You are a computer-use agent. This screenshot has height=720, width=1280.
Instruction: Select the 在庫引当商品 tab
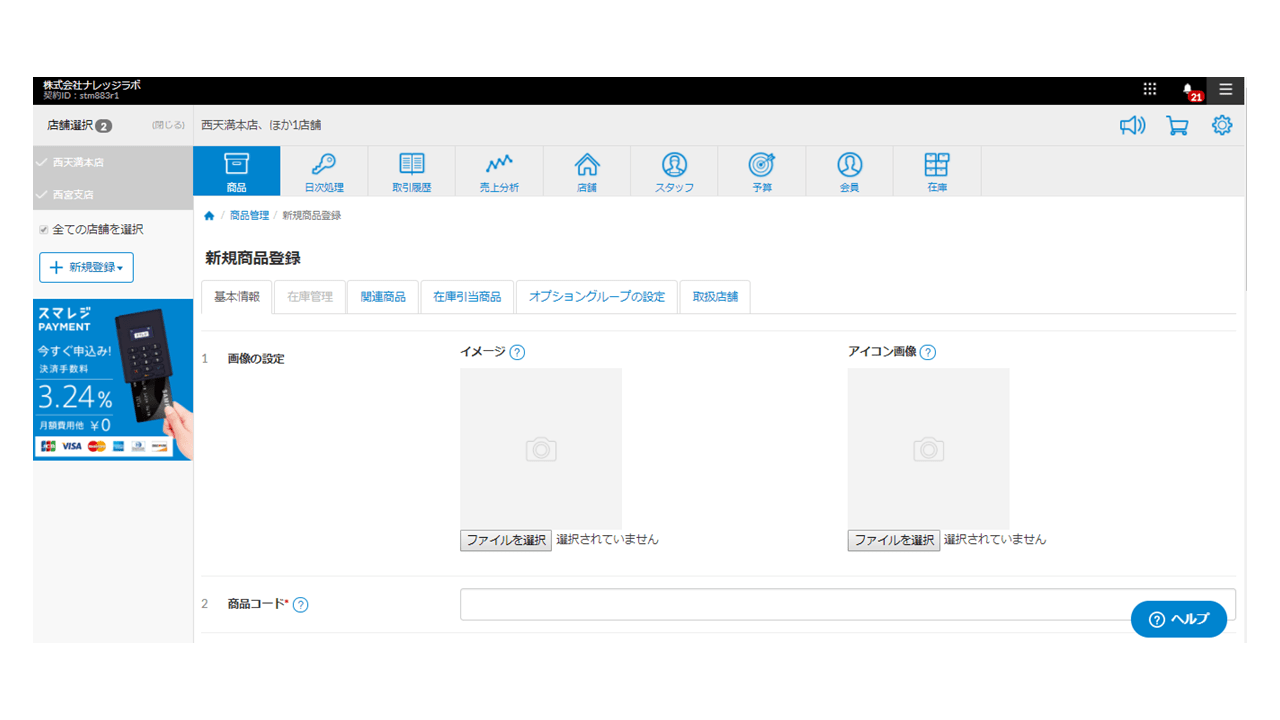pos(467,297)
